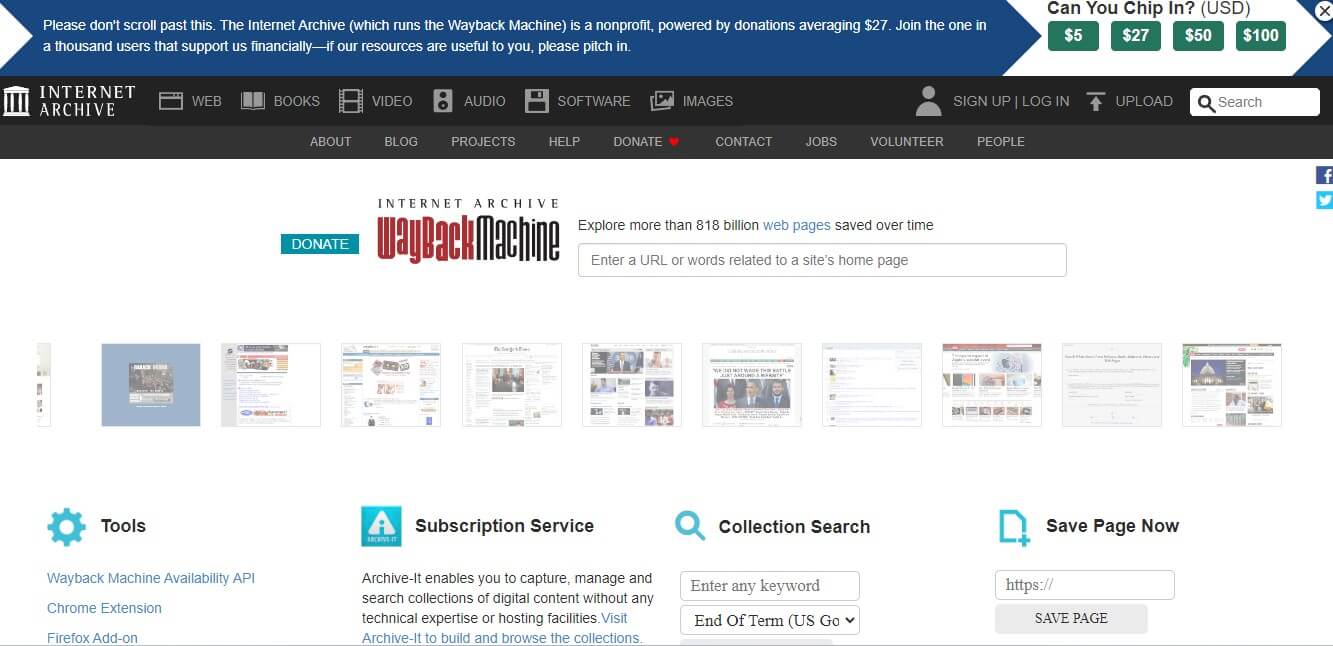Screen dimensions: 1333x646
Task: Open the IMAGES section icon
Action: coord(662,100)
